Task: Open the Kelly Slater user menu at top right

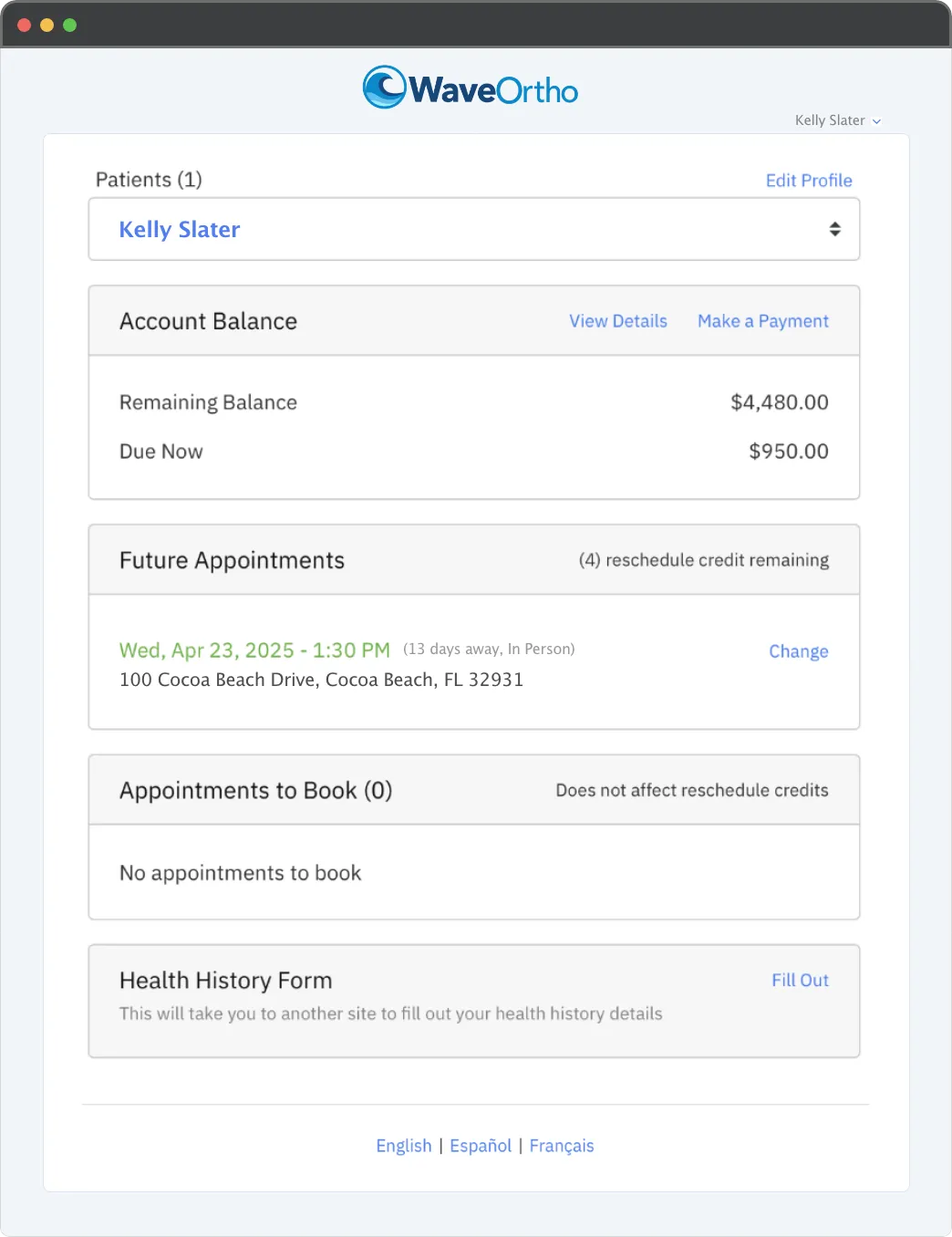Action: 838,120
